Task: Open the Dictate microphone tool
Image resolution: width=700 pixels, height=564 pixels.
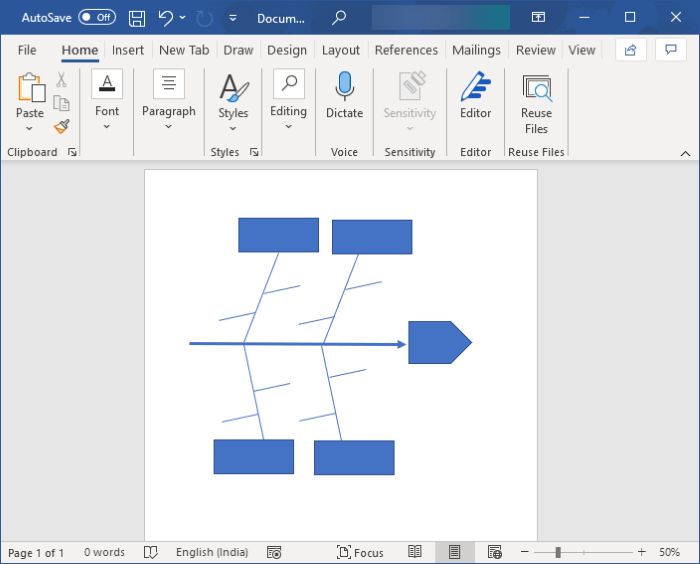Action: (344, 96)
